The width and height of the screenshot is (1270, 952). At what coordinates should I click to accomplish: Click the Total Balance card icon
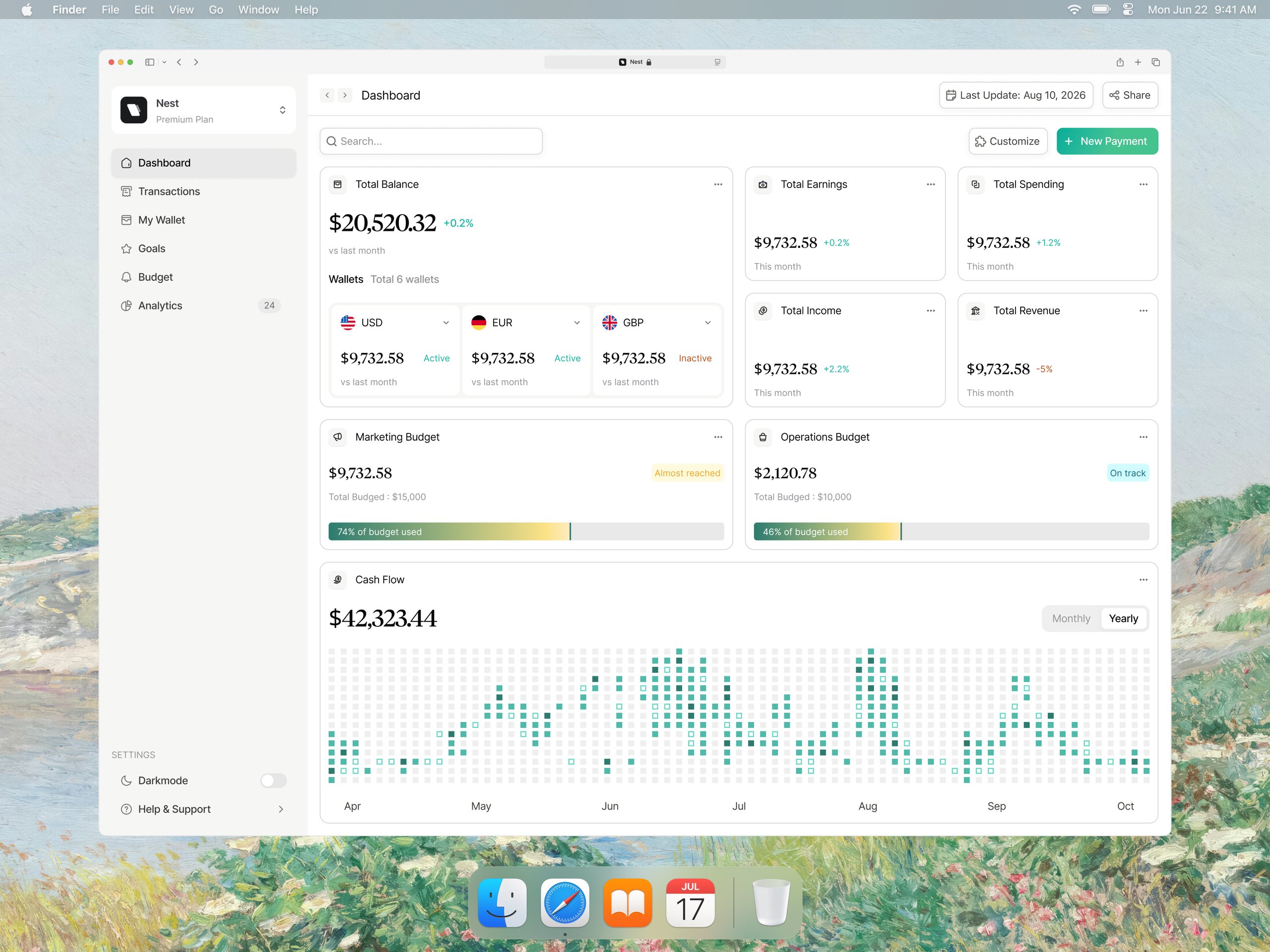338,184
